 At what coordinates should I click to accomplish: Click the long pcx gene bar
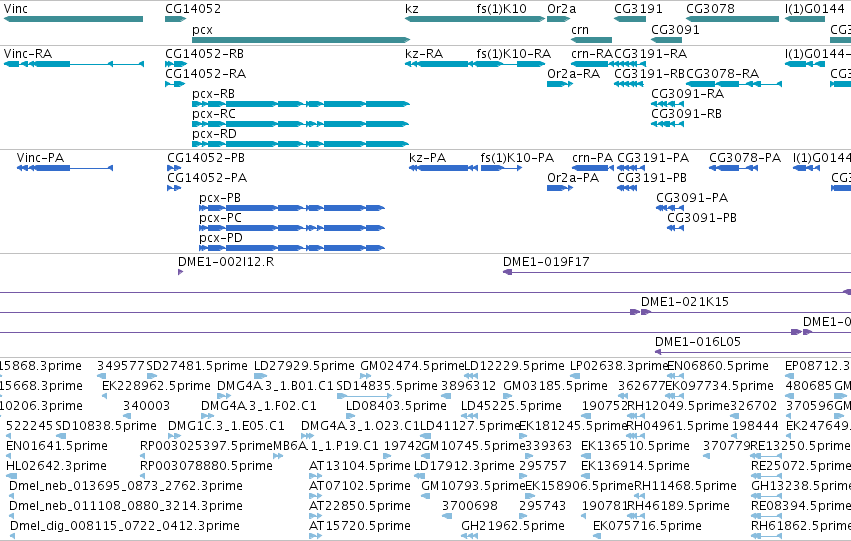(301, 40)
